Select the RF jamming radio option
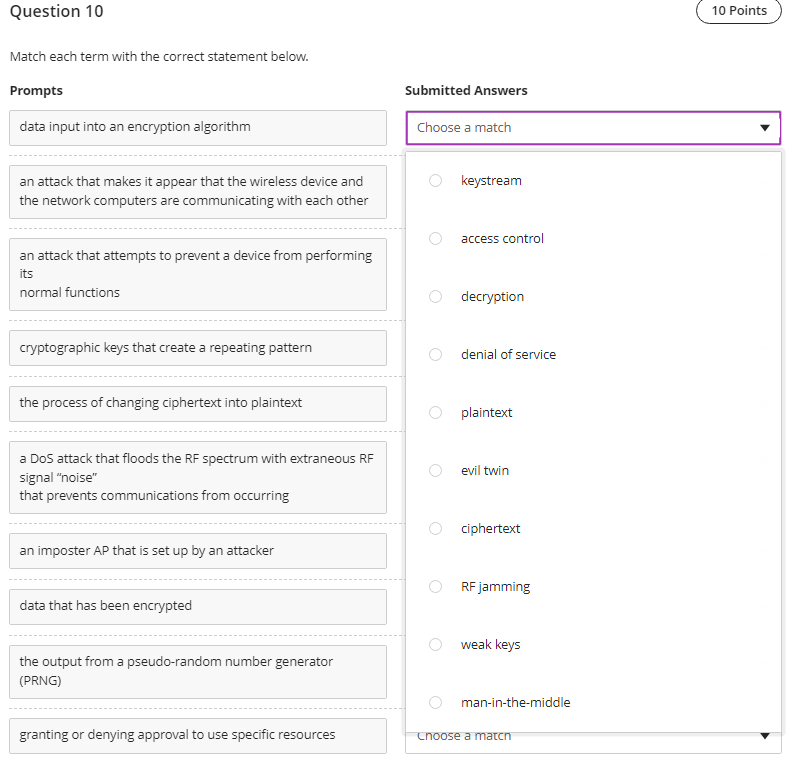 pos(435,587)
